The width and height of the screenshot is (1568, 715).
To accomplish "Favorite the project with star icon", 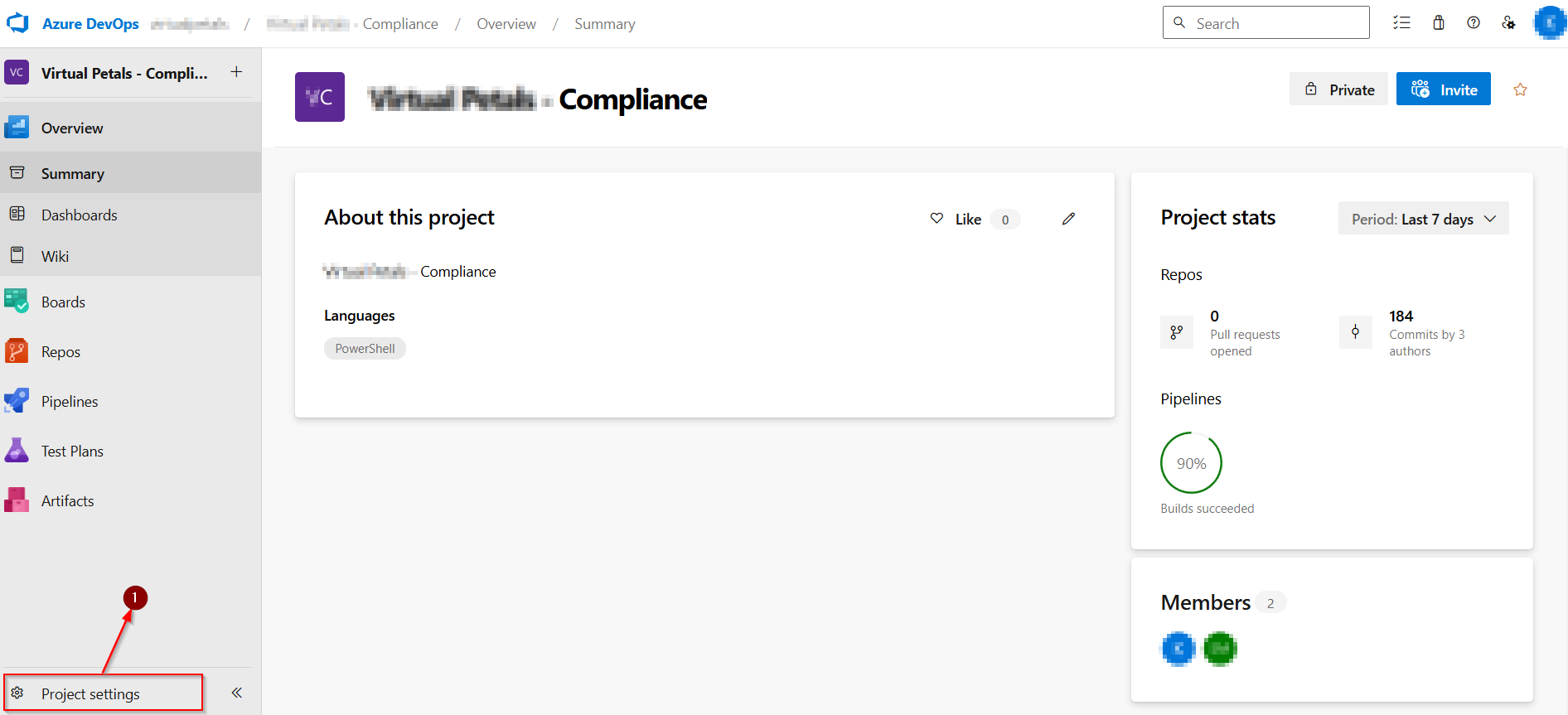I will coord(1520,89).
